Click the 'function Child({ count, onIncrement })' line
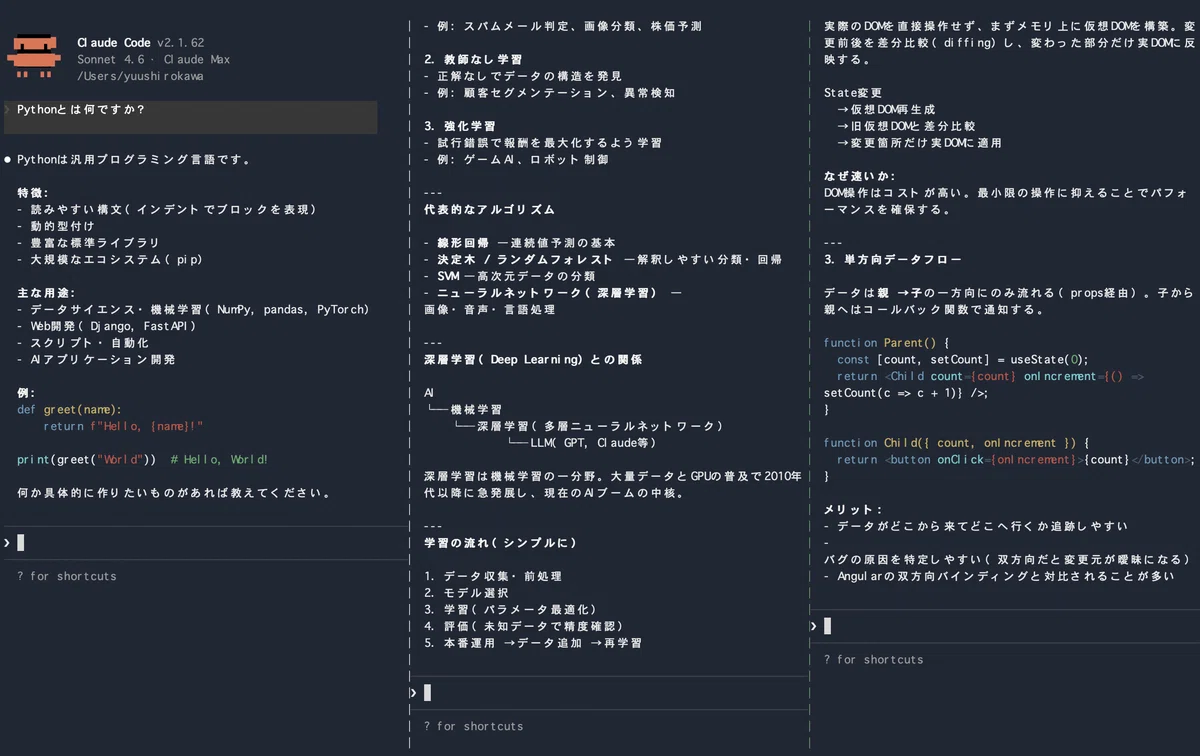The height and width of the screenshot is (756, 1200). (x=956, y=443)
